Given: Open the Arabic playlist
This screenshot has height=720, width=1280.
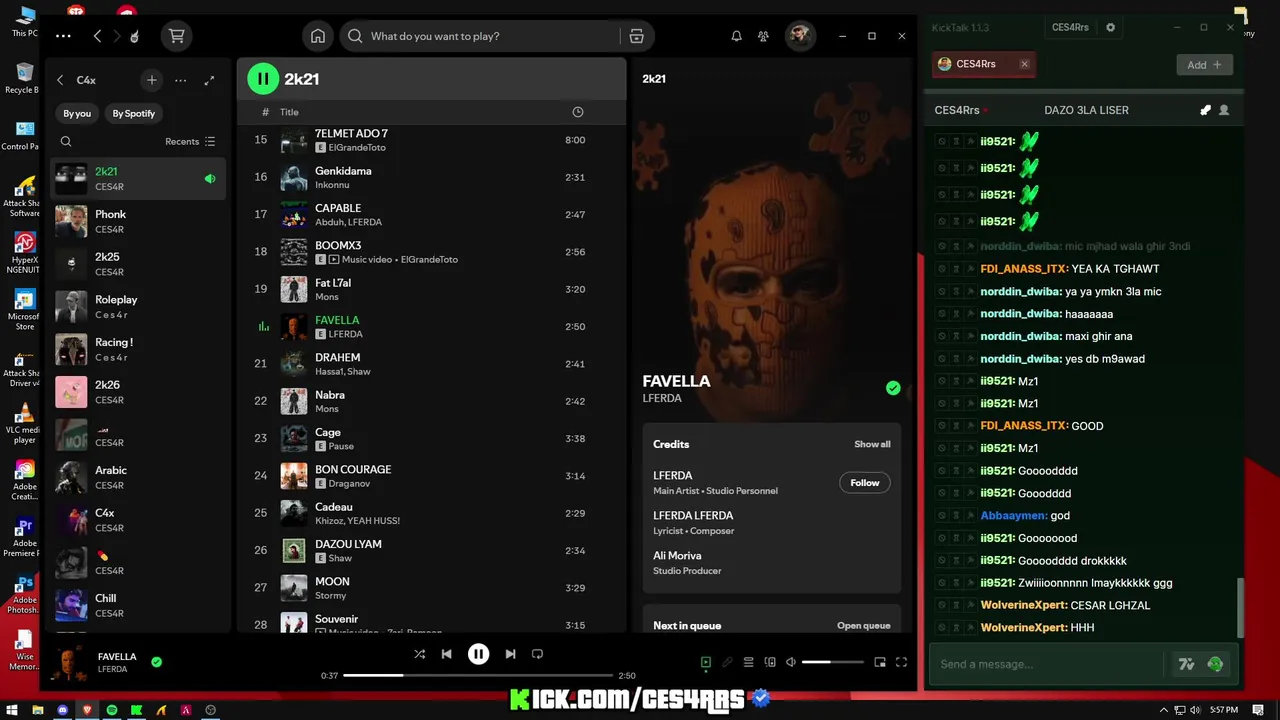Looking at the screenshot, I should click(138, 477).
